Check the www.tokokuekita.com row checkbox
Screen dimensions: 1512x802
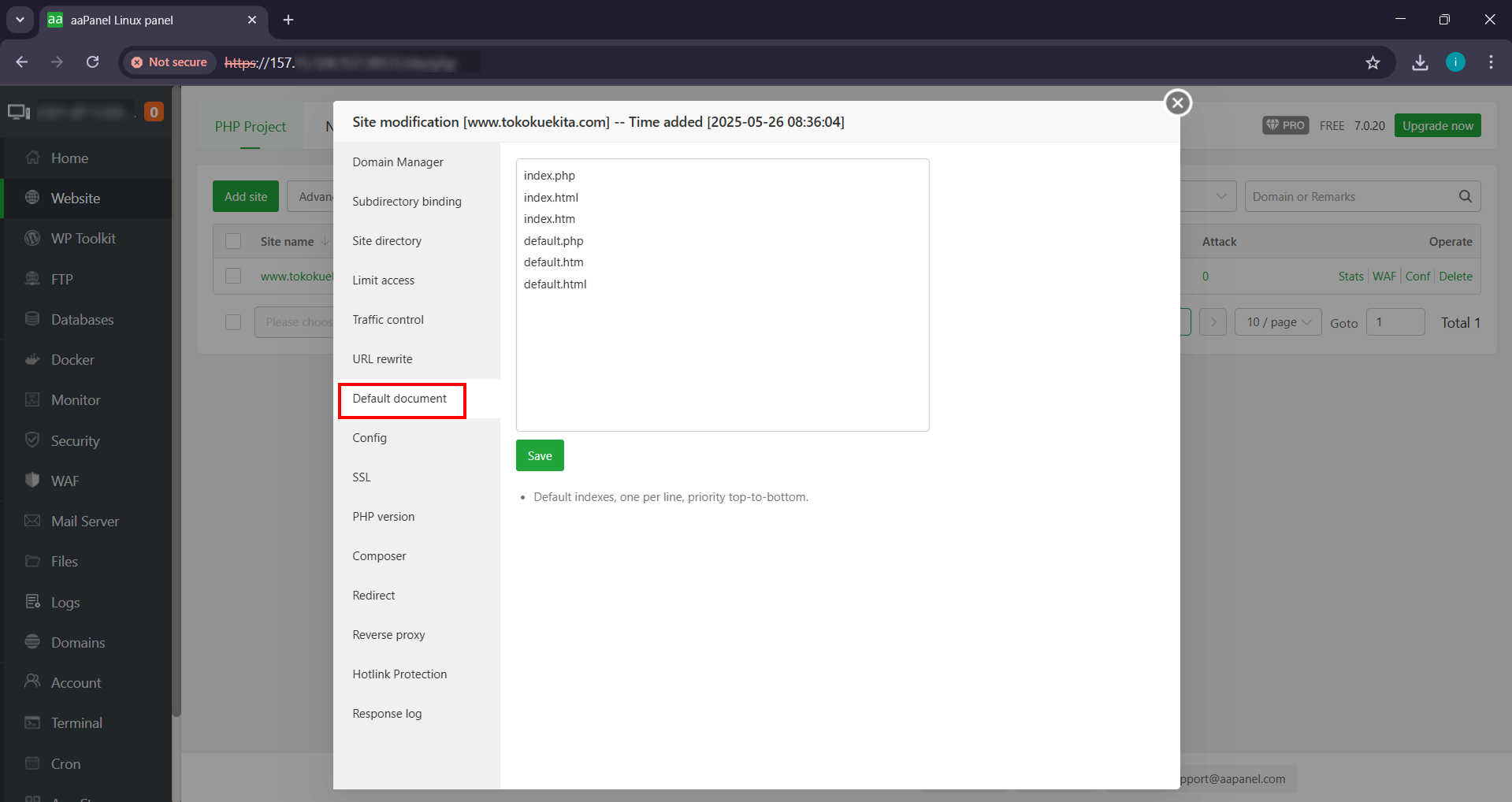tap(233, 276)
